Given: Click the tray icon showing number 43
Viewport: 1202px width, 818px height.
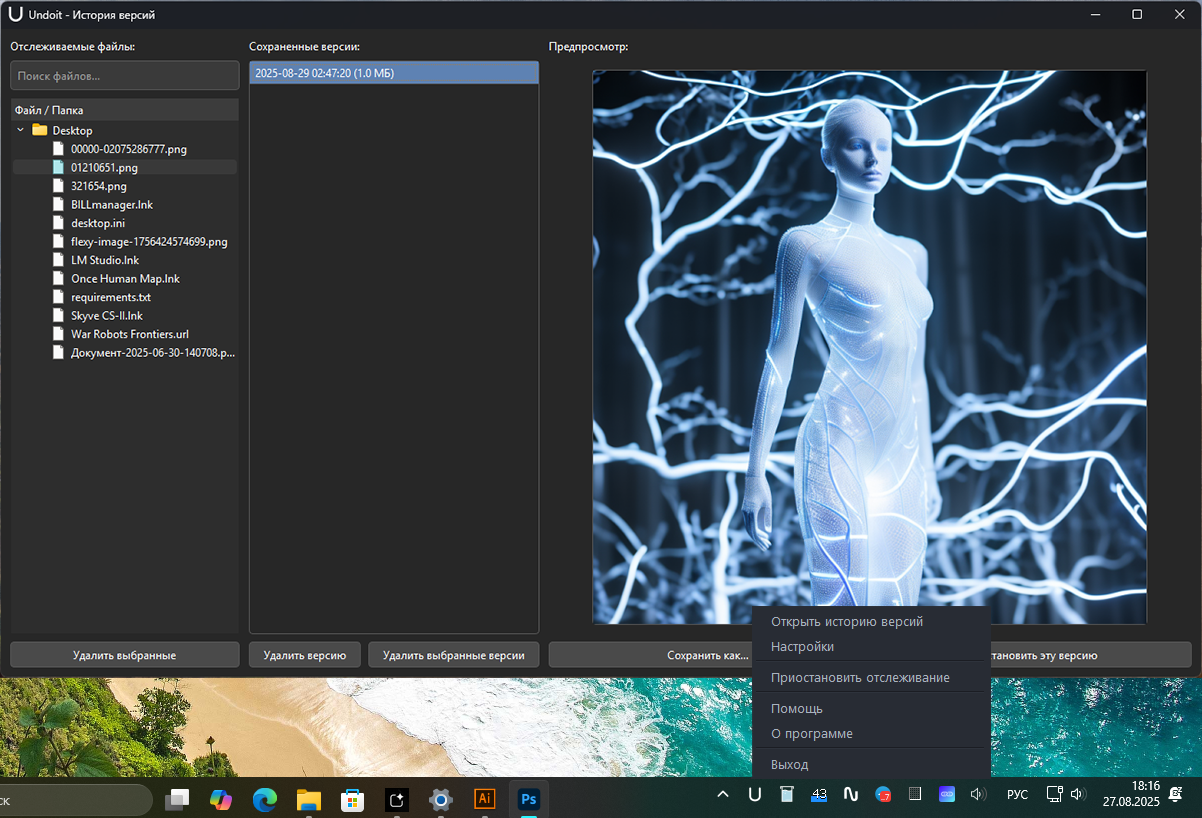Looking at the screenshot, I should pyautogui.click(x=819, y=795).
